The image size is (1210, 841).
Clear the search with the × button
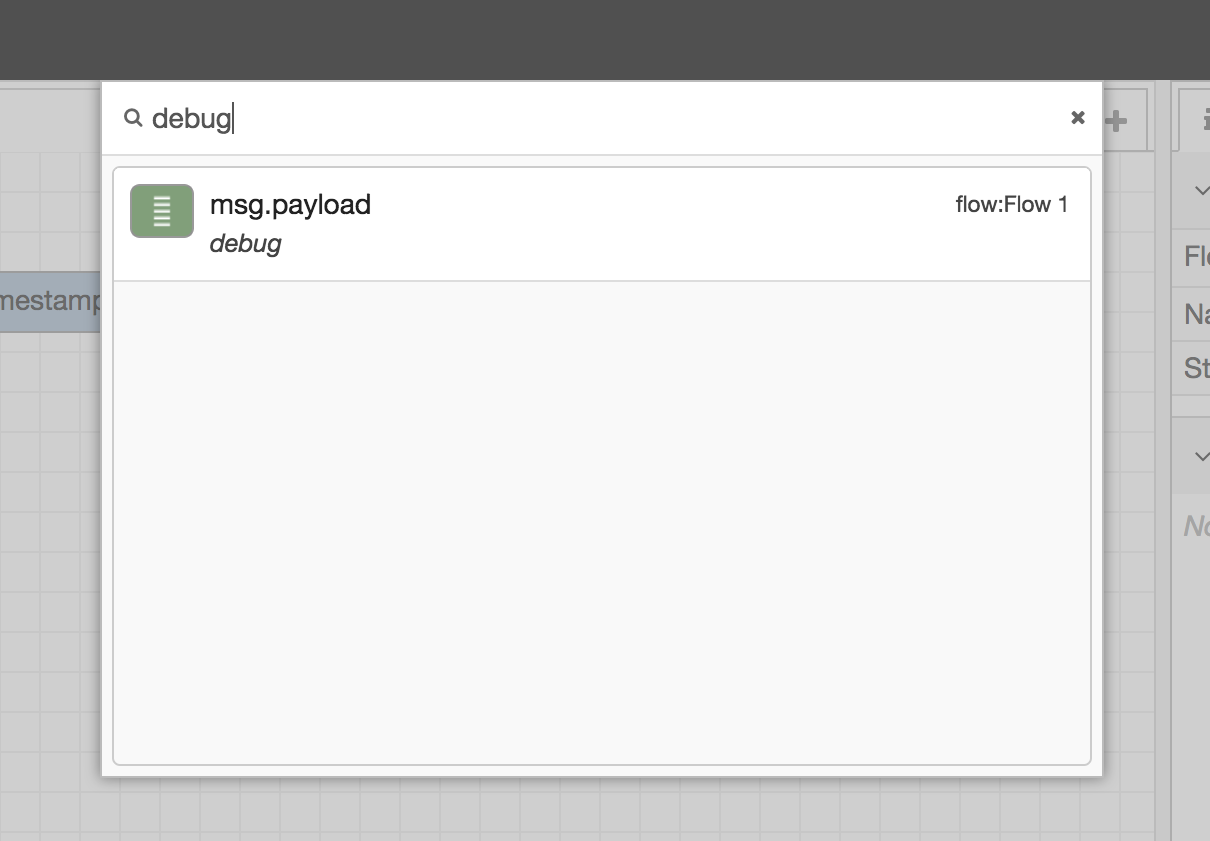(1077, 118)
